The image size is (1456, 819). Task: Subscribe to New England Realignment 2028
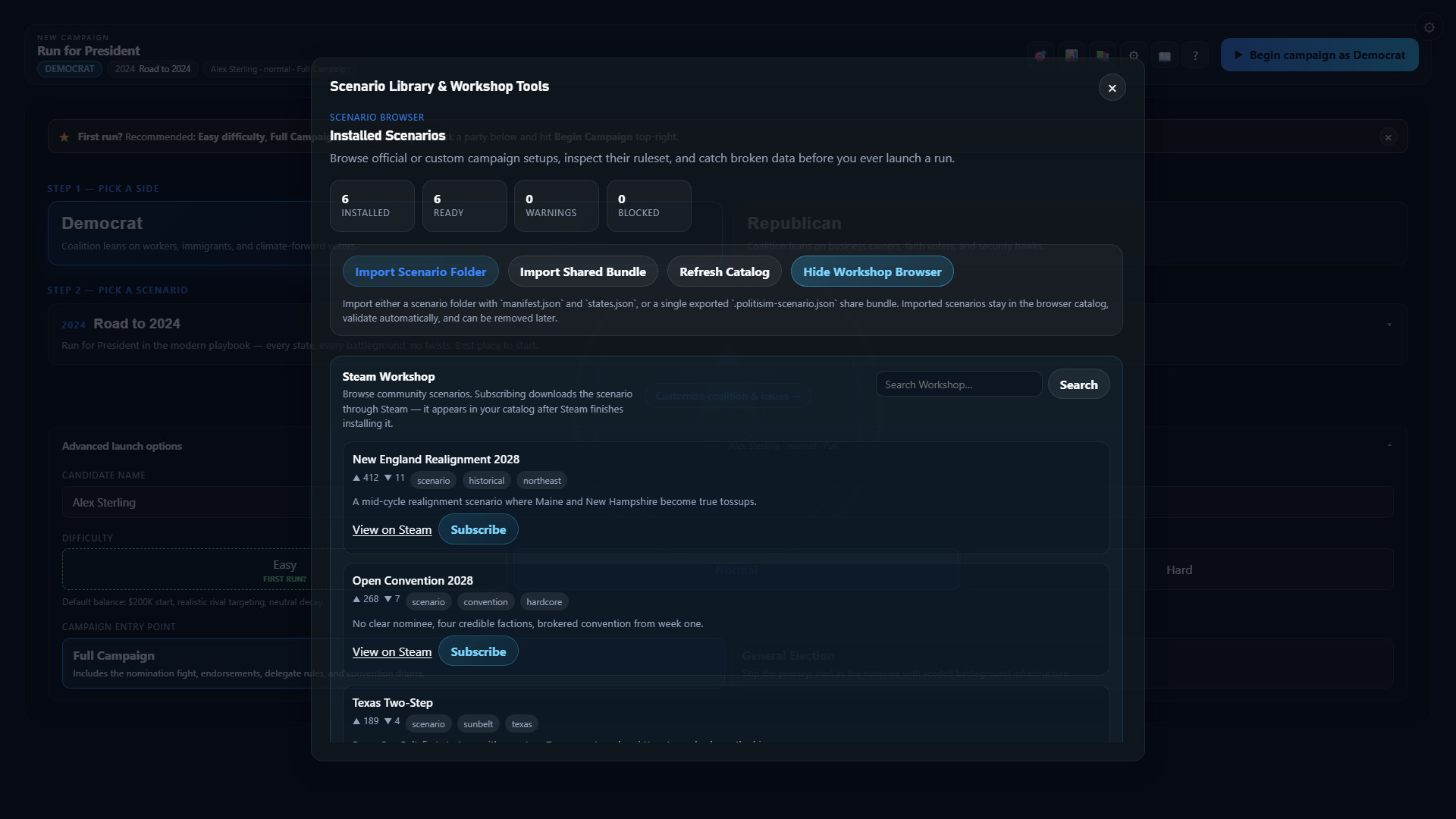[478, 529]
